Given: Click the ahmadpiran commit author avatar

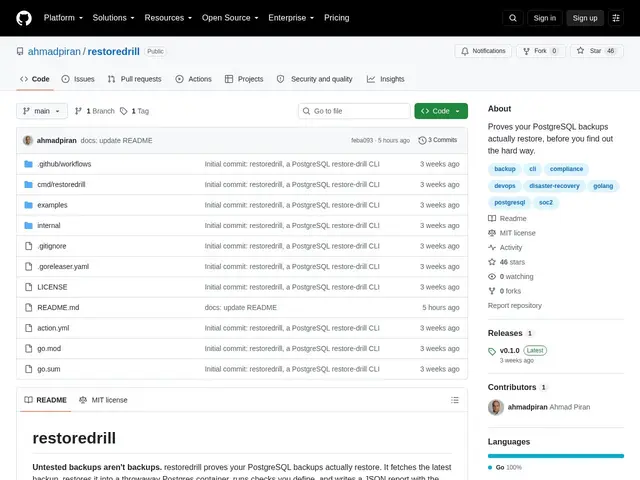Looking at the screenshot, I should point(28,140).
